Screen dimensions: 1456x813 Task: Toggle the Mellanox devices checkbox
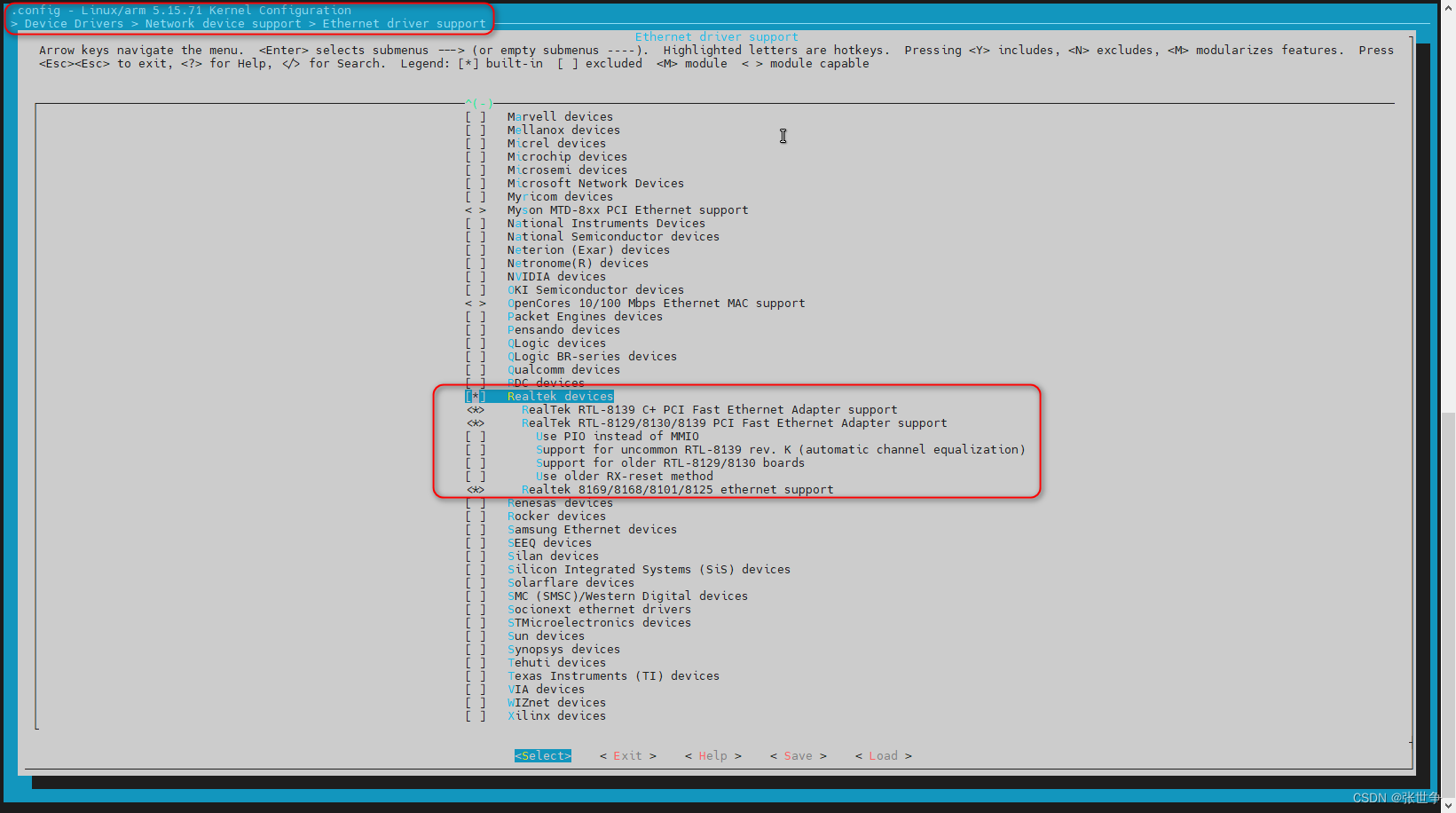pos(476,130)
